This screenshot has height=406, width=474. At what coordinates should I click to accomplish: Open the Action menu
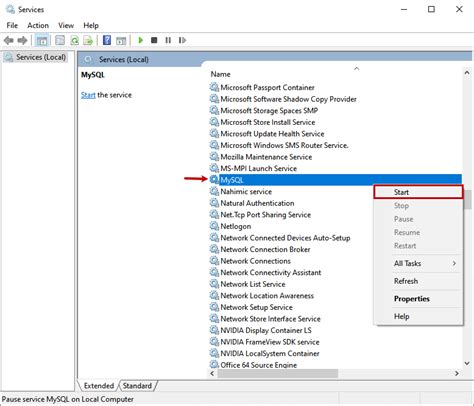coord(38,25)
